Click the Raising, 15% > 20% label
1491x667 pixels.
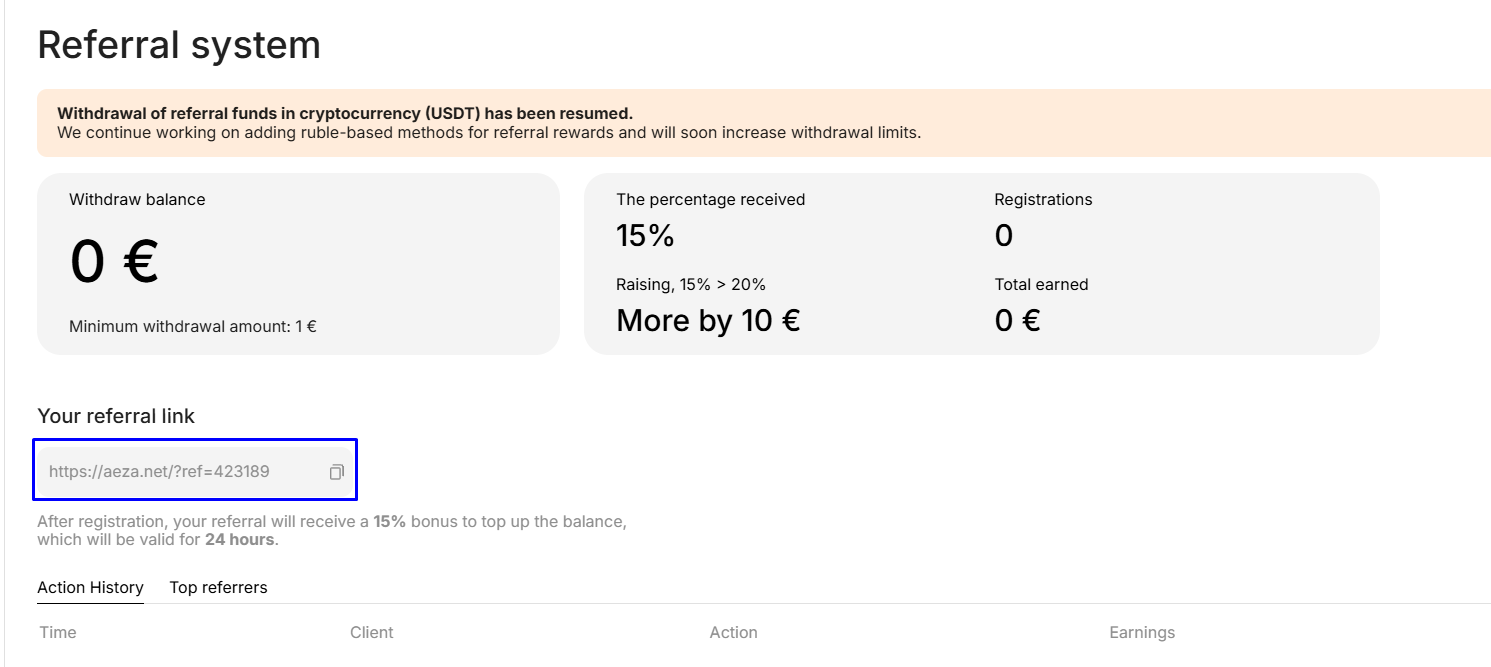click(x=690, y=284)
